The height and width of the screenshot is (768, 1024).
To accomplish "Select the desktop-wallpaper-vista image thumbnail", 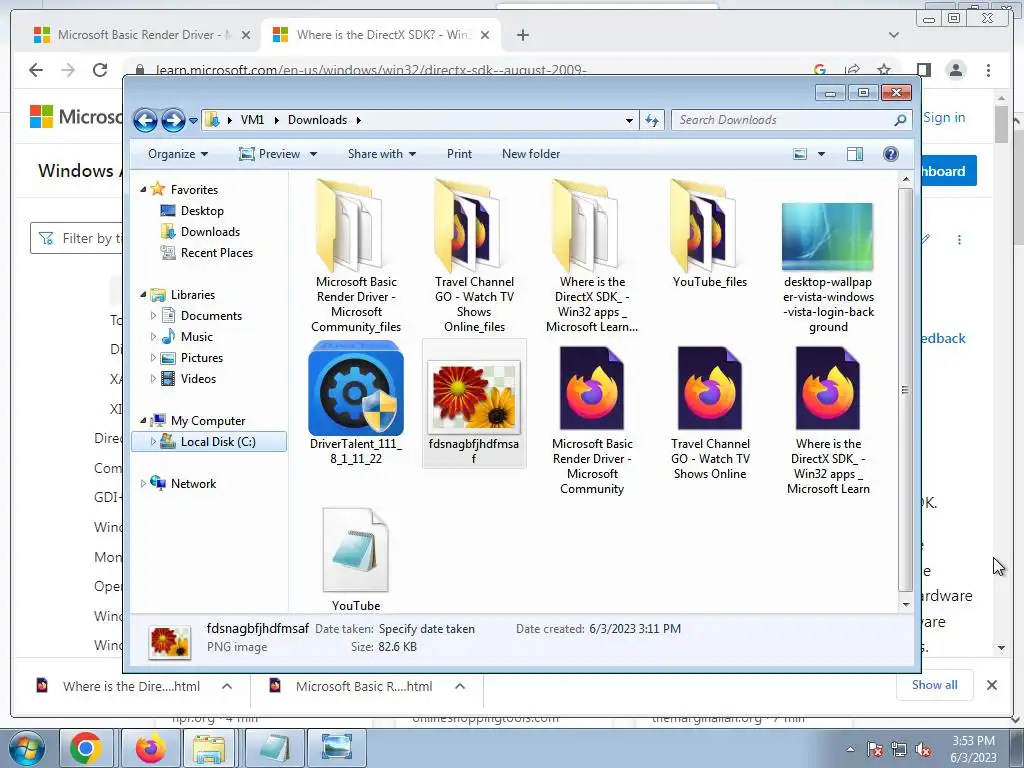I will coord(827,236).
